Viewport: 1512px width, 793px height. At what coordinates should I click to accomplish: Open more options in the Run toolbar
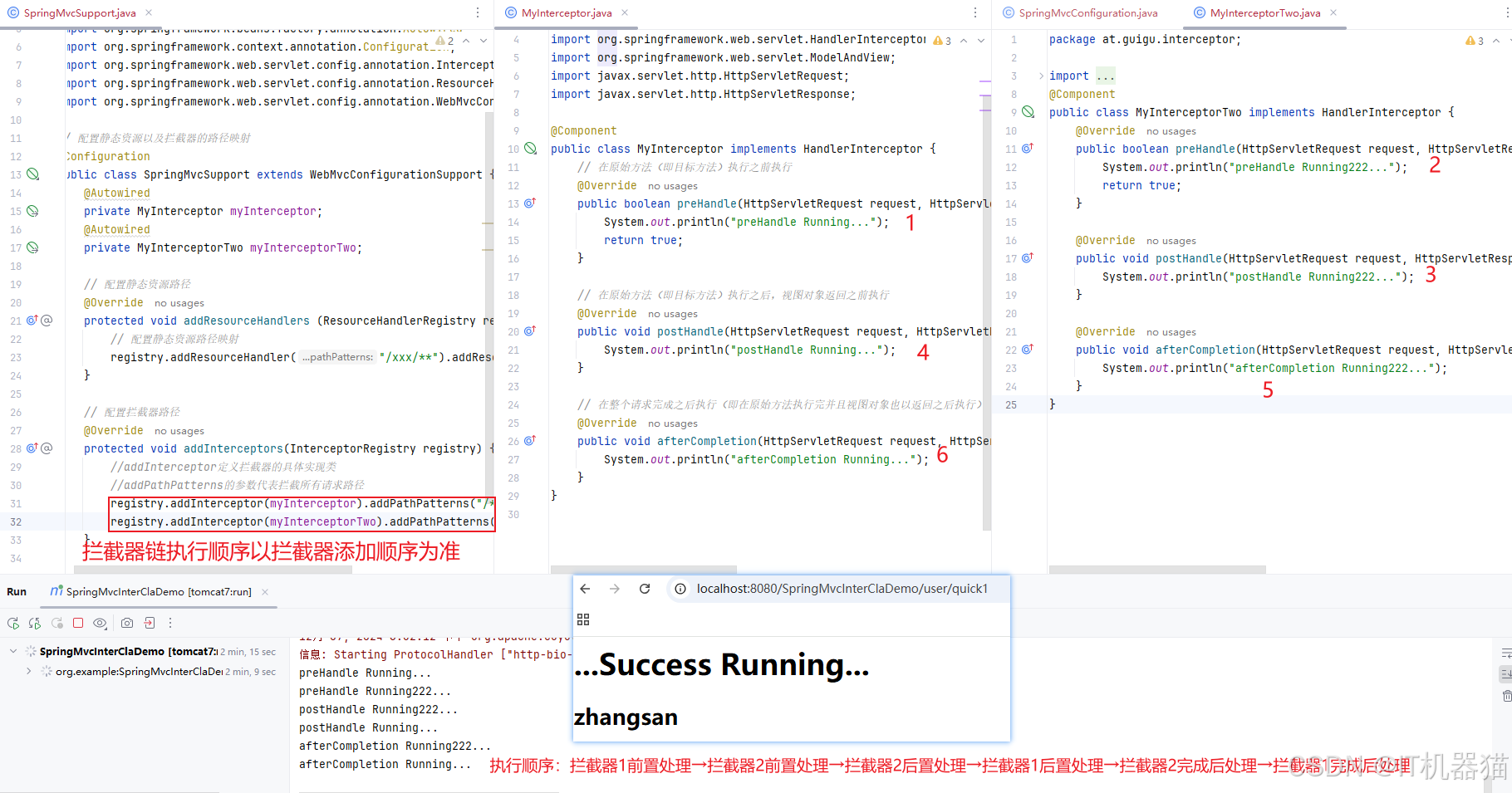click(170, 623)
